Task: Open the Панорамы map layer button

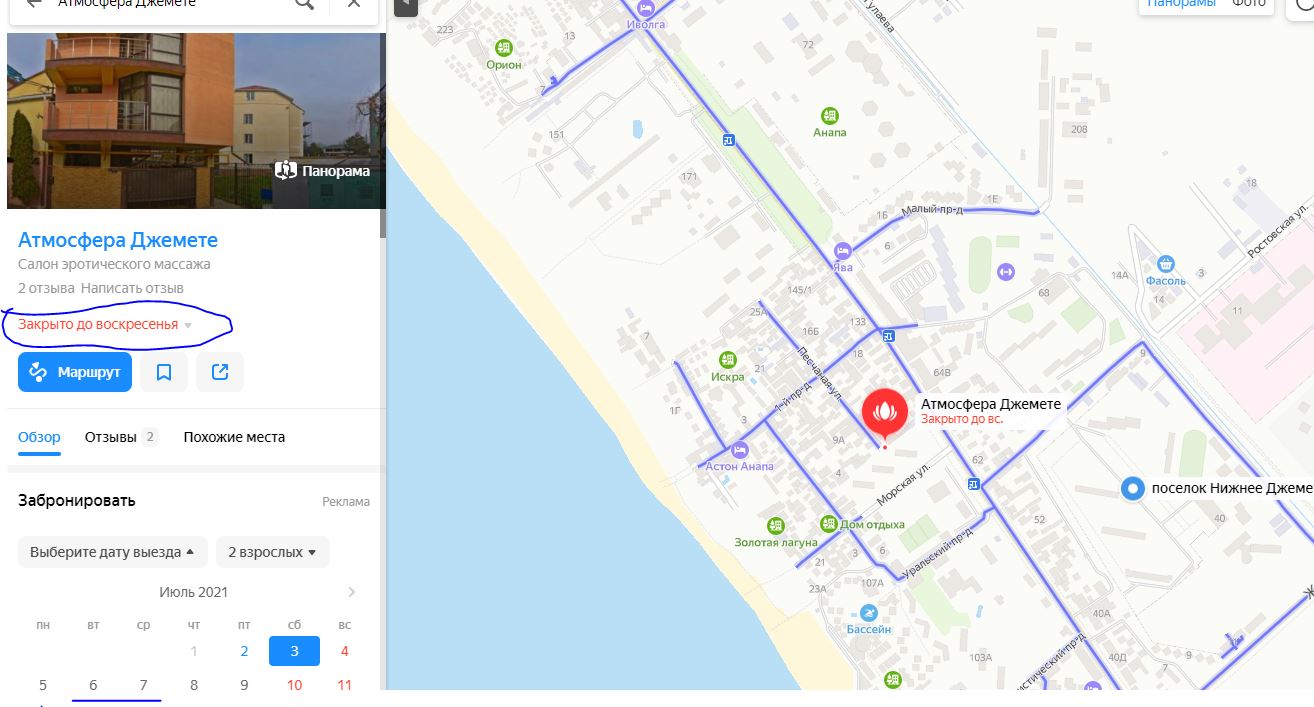Action: coord(1181,4)
